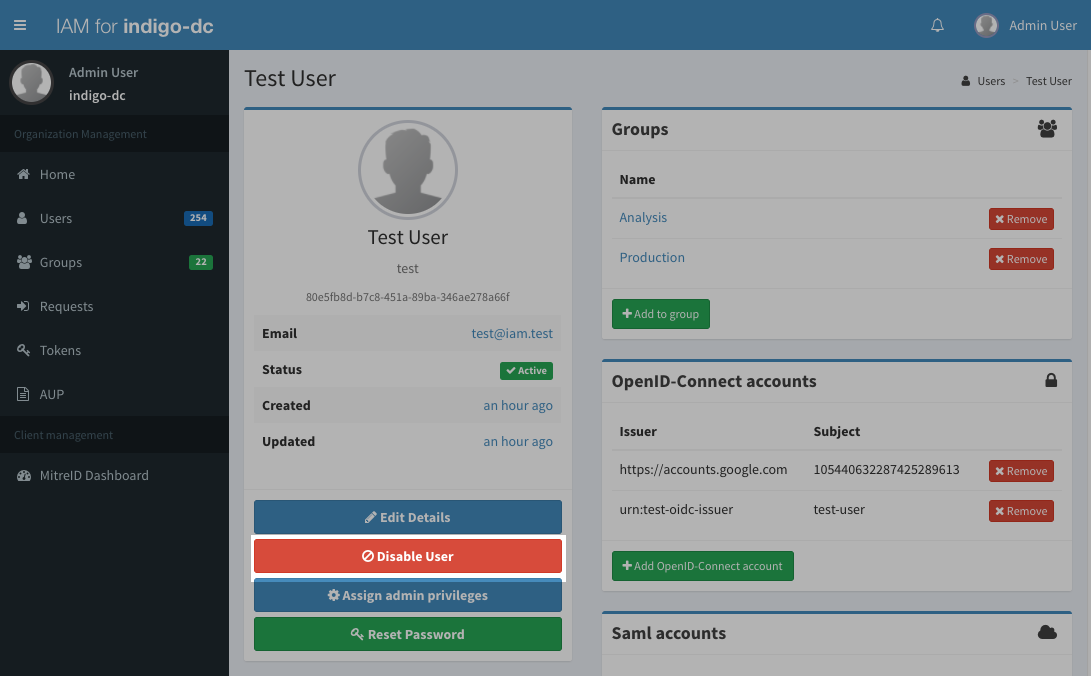
Task: Open the hamburger navigation menu
Action: 20,25
